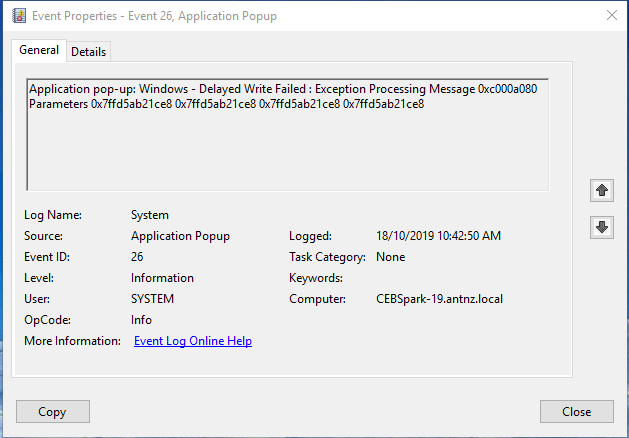Click the User value SYSTEM
The height and width of the screenshot is (438, 629).
pyautogui.click(x=152, y=299)
